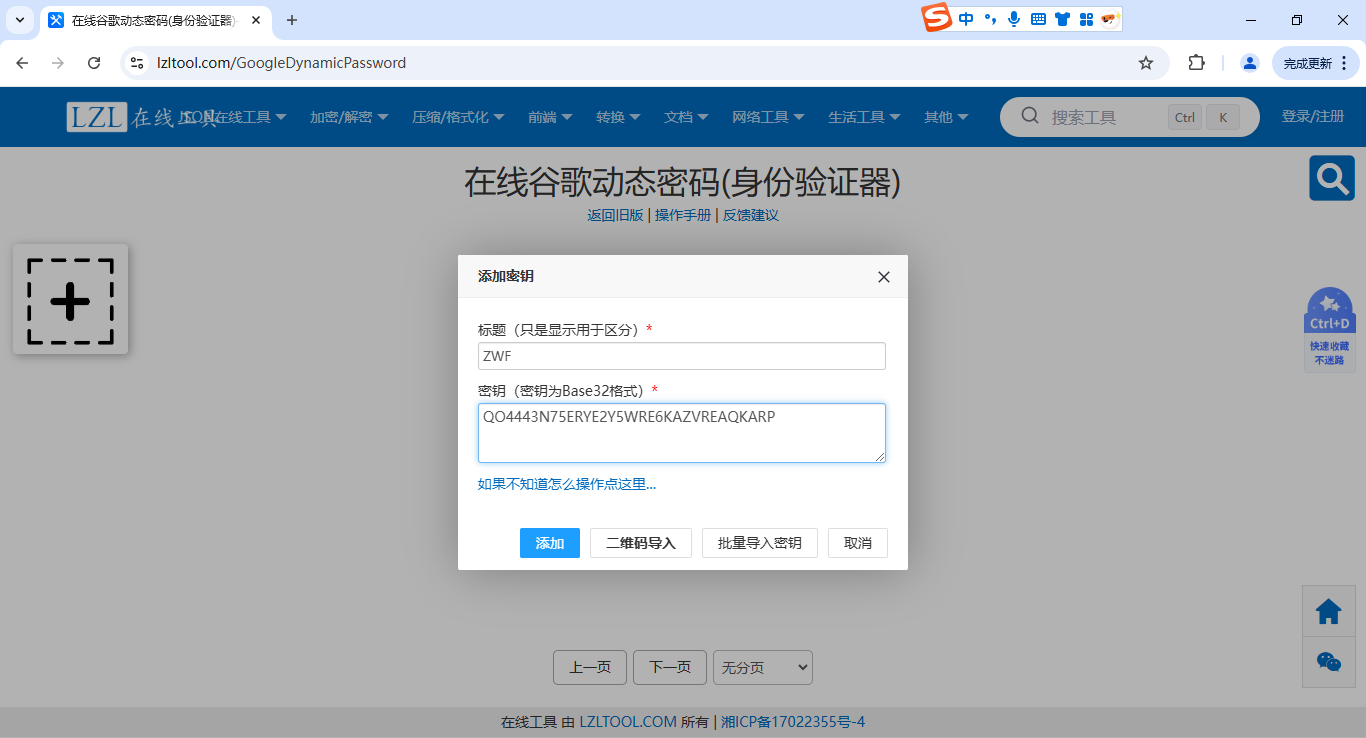Toggle Sogou punctuation mode icon

point(990,19)
